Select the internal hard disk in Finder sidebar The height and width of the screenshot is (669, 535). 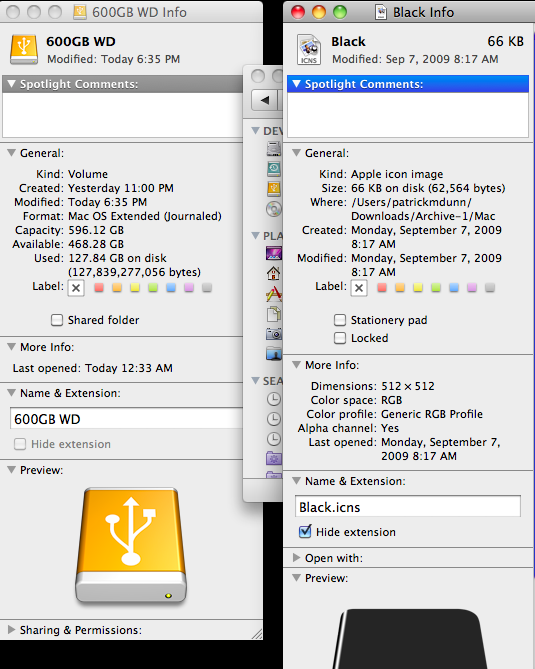273,148
